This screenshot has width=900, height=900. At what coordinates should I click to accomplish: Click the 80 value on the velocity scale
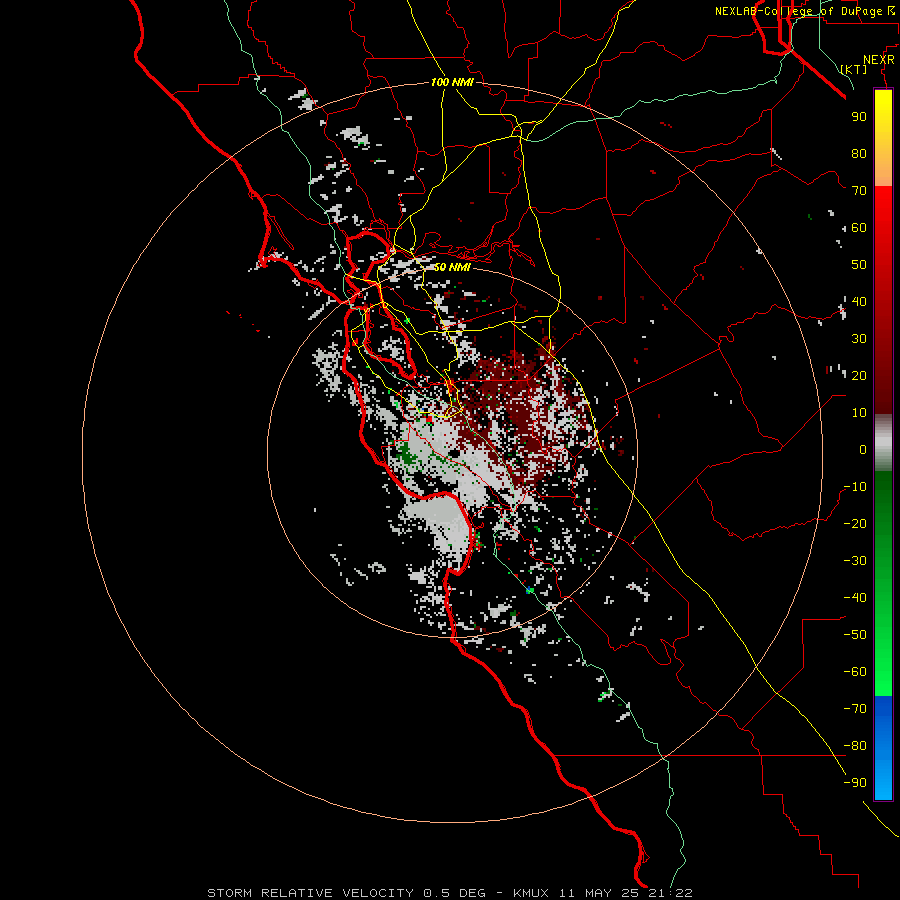click(859, 154)
